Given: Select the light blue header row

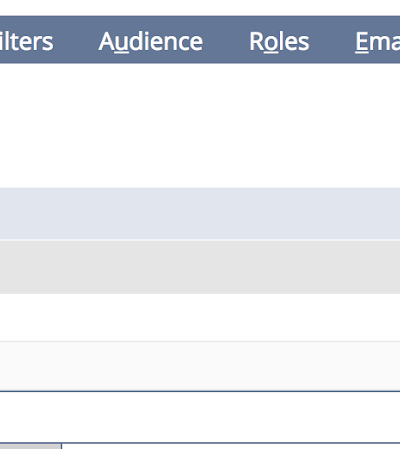Looking at the screenshot, I should (200, 213).
